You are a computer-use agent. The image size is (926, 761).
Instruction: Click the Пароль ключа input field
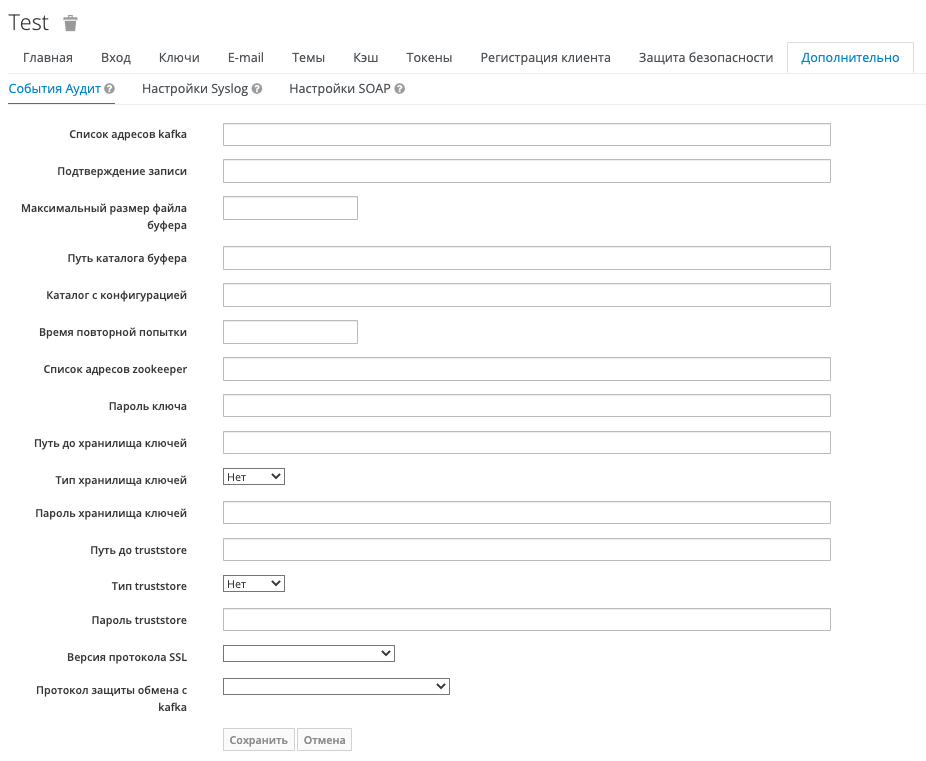coord(526,406)
